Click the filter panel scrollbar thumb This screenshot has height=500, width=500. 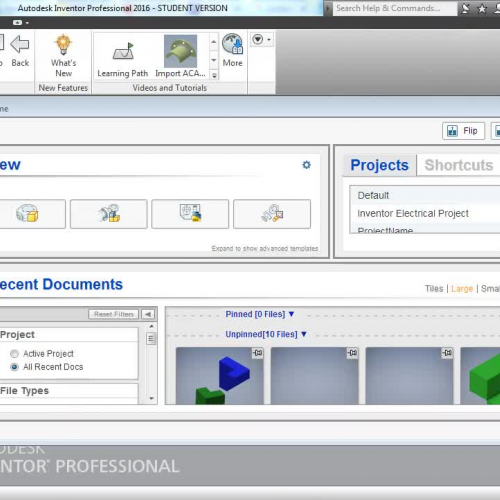tap(151, 339)
